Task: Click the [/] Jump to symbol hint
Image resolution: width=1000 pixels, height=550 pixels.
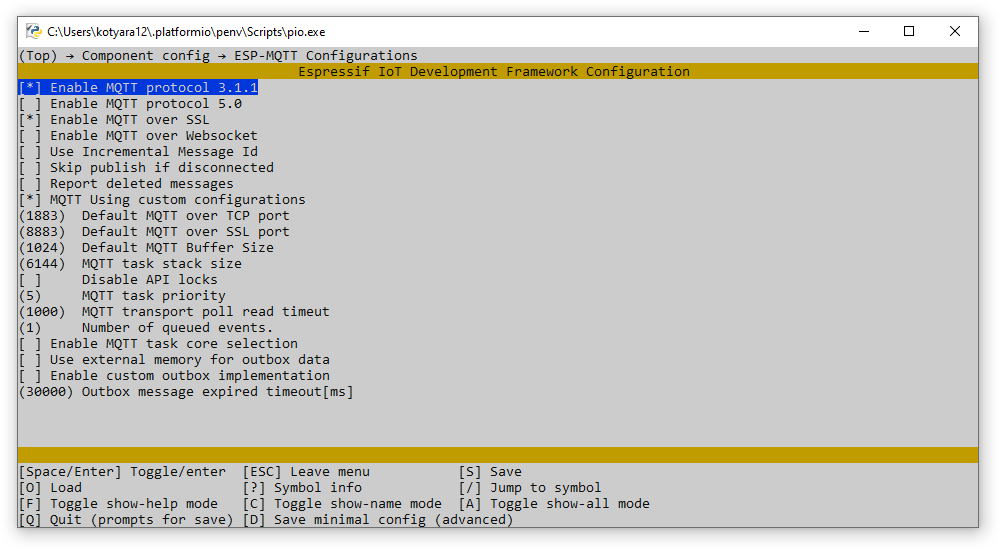Action: pos(530,487)
